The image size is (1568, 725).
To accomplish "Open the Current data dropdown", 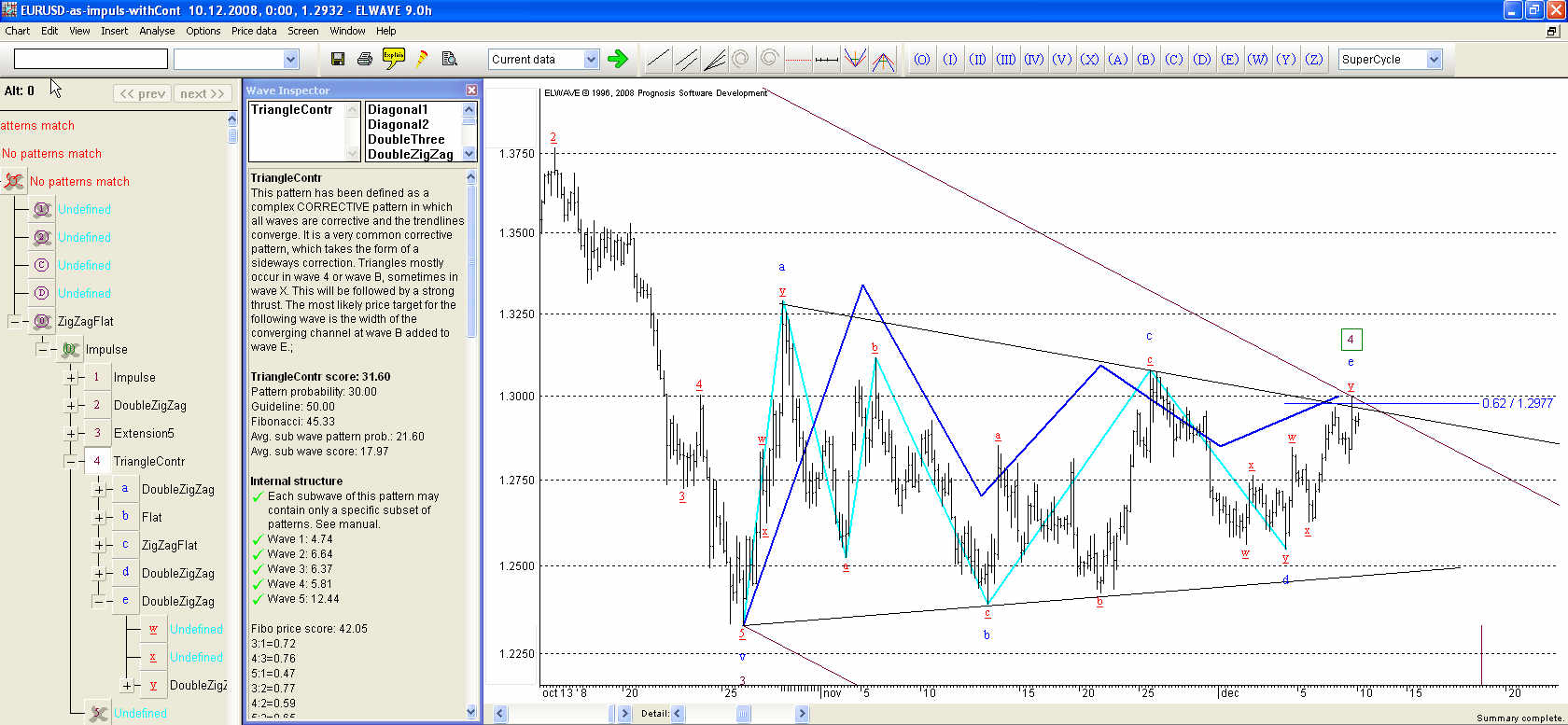I will (591, 59).
